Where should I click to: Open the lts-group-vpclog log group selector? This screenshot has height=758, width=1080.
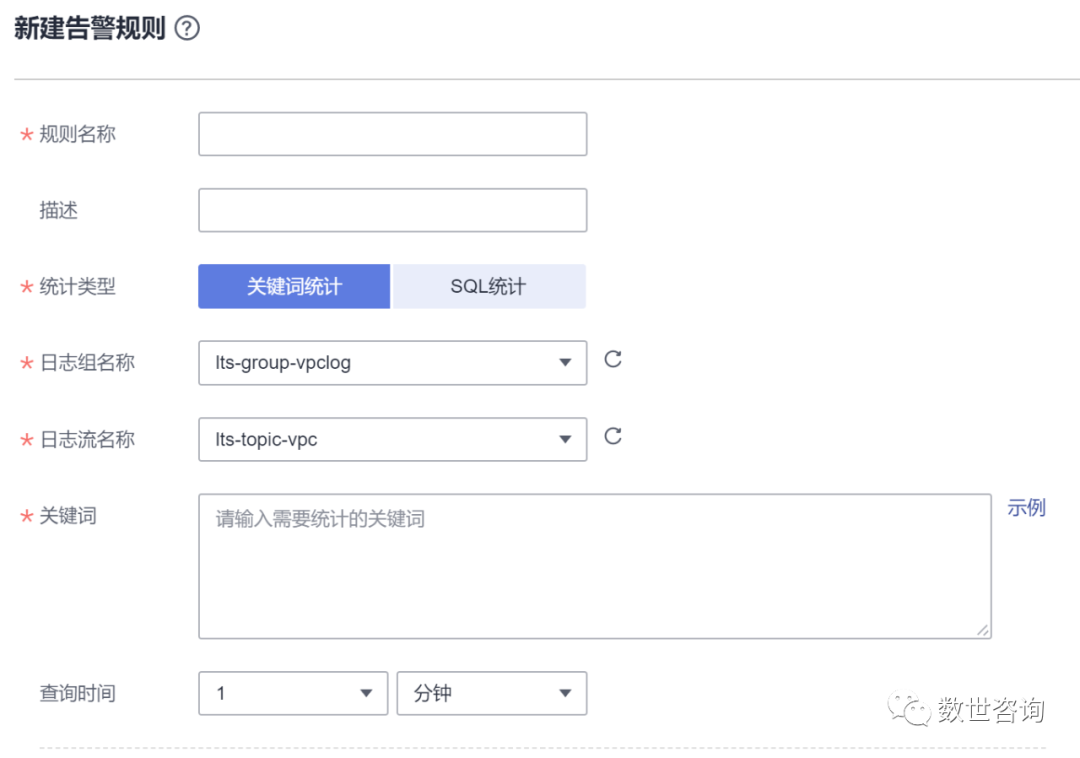pyautogui.click(x=392, y=362)
